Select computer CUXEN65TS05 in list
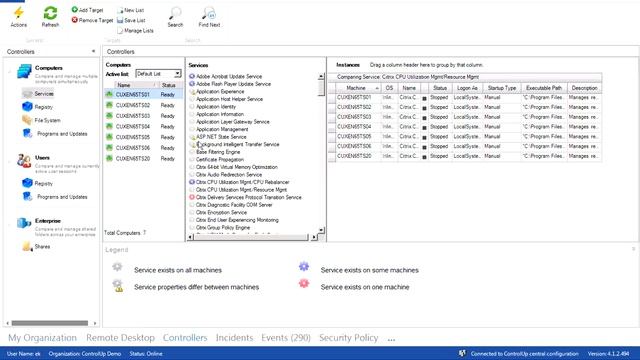This screenshot has width=640, height=360. coord(143,137)
